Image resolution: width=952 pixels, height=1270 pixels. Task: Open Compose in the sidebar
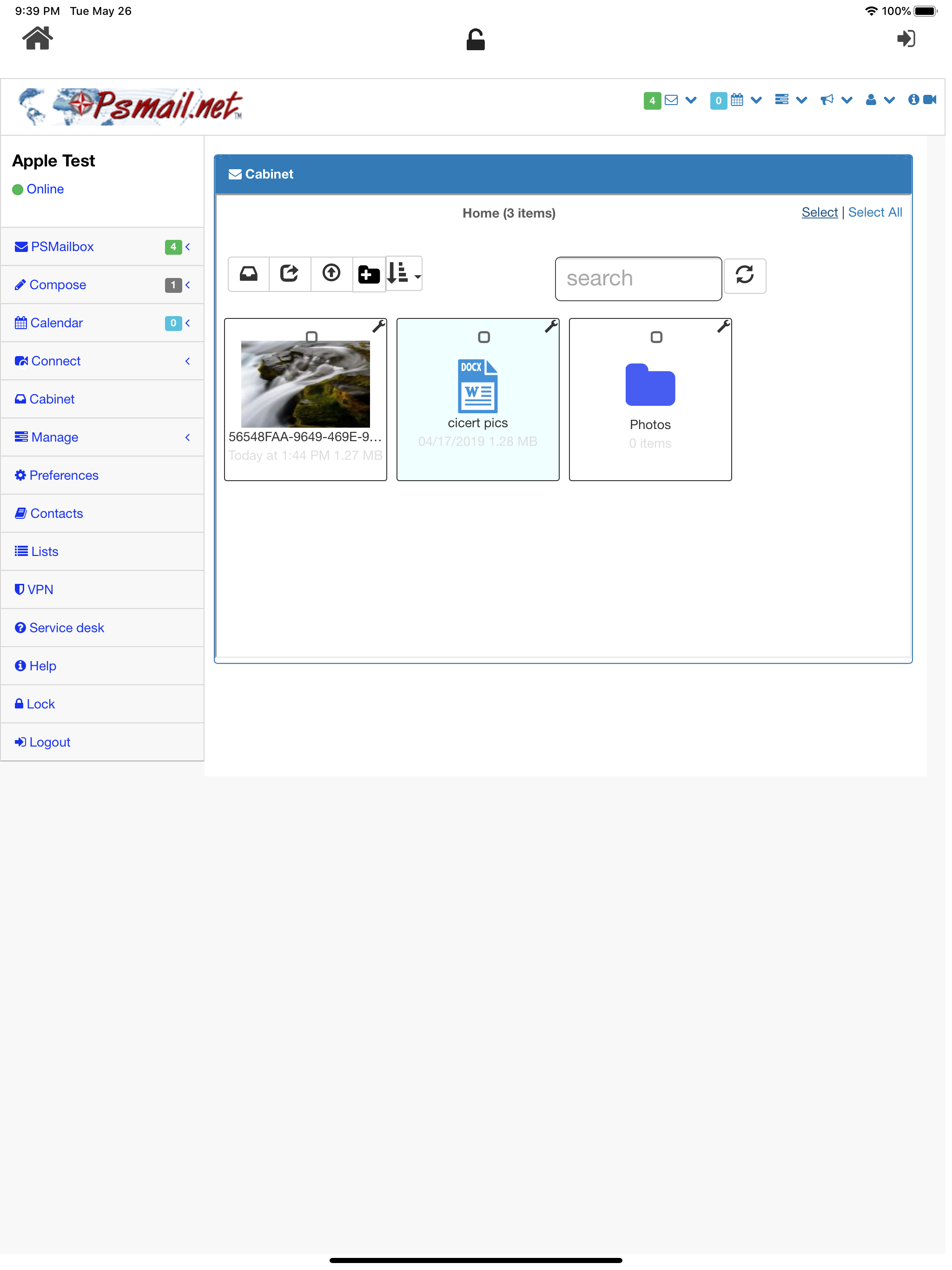pyautogui.click(x=102, y=285)
